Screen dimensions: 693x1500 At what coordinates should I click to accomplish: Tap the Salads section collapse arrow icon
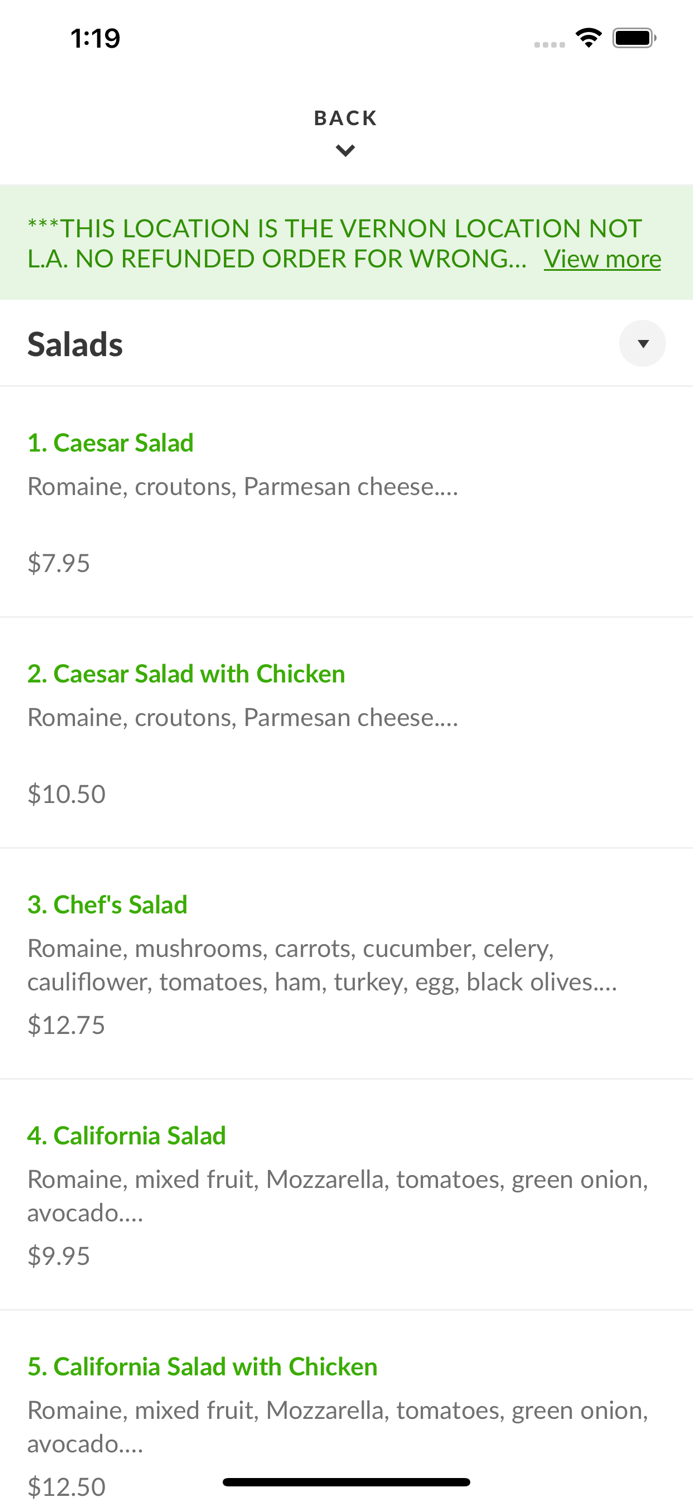click(x=643, y=343)
